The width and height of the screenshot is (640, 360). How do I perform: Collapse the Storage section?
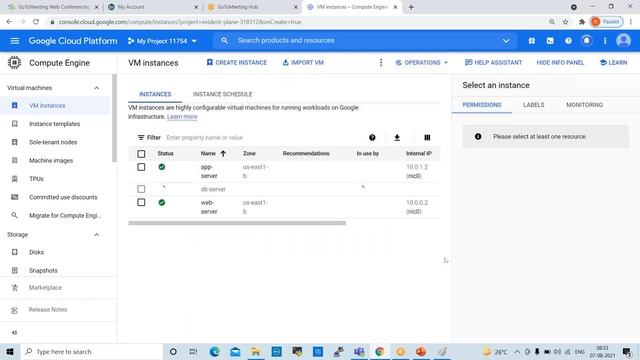[x=96, y=235]
